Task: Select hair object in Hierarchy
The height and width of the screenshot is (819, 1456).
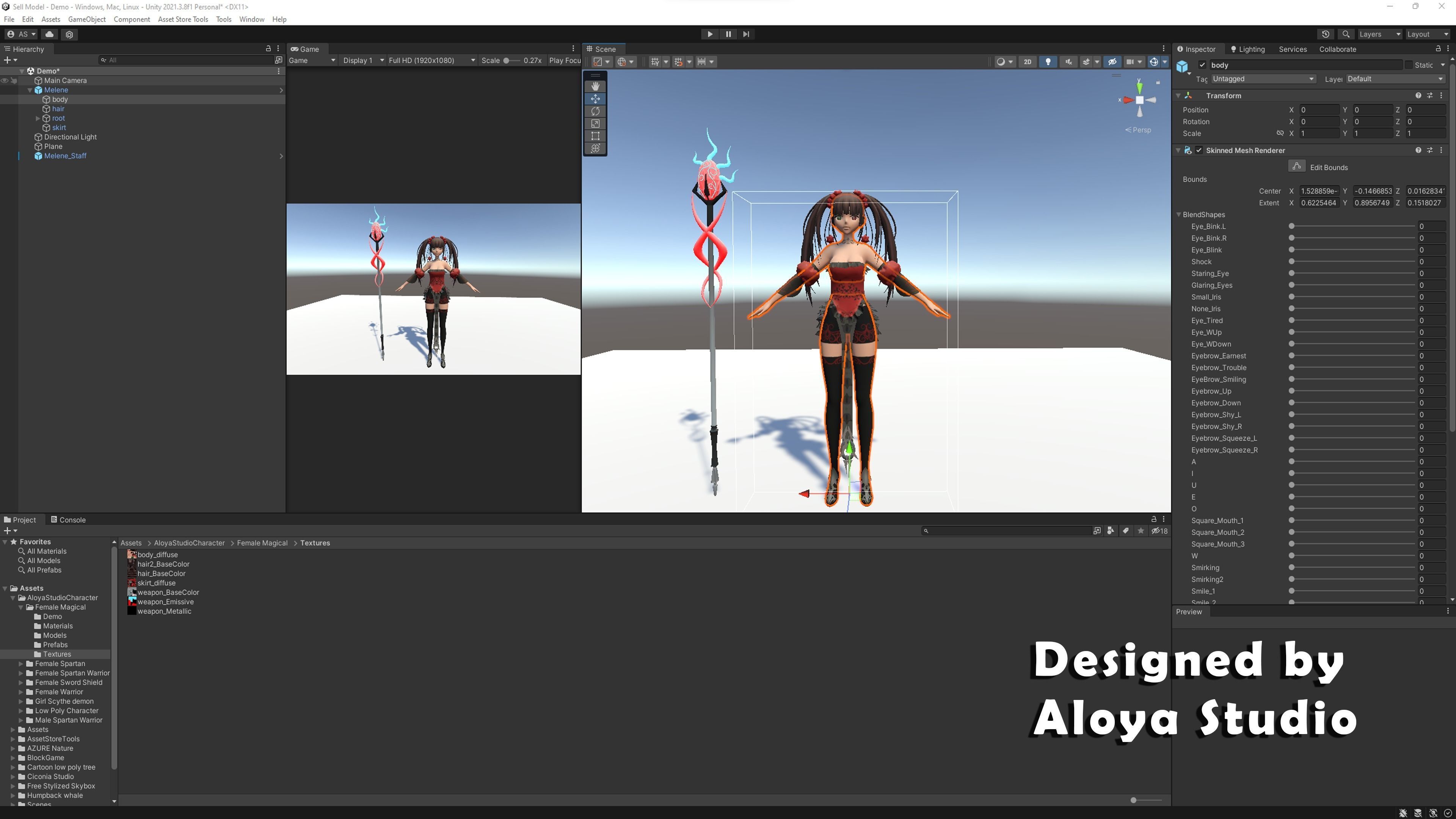Action: tap(58, 108)
